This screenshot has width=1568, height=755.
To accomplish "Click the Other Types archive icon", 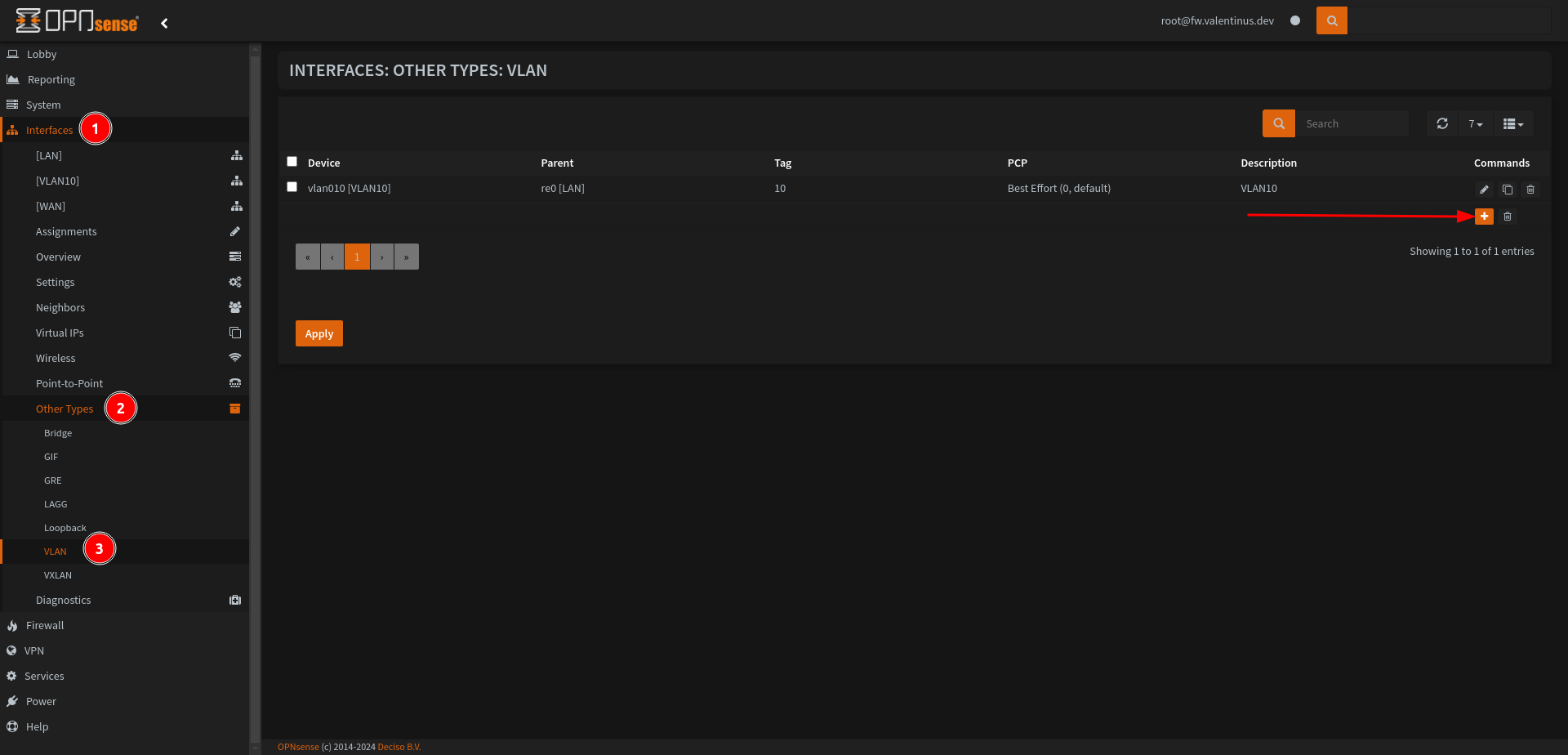I will [x=235, y=409].
